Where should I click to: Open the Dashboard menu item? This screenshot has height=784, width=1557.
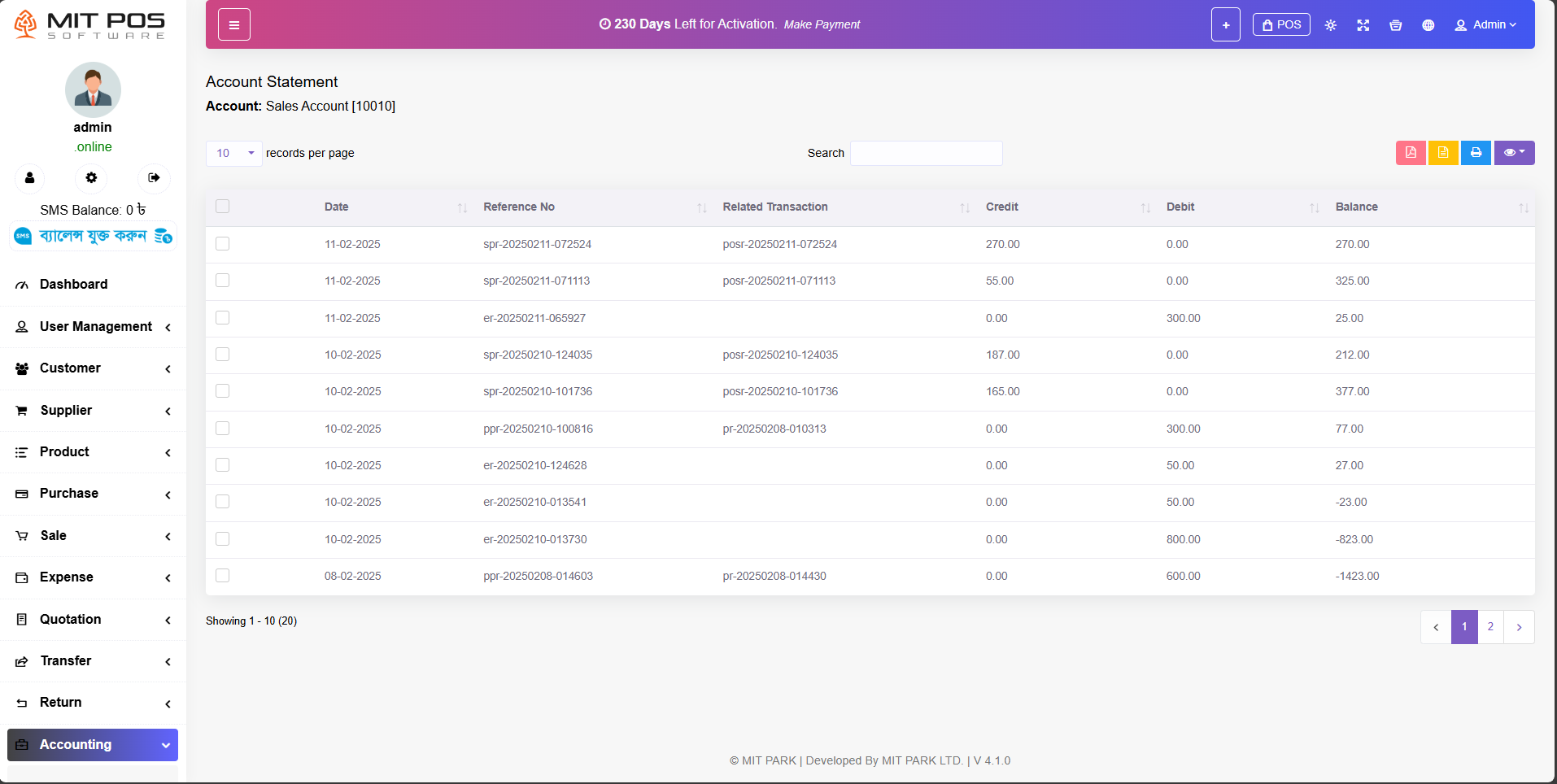[73, 285]
